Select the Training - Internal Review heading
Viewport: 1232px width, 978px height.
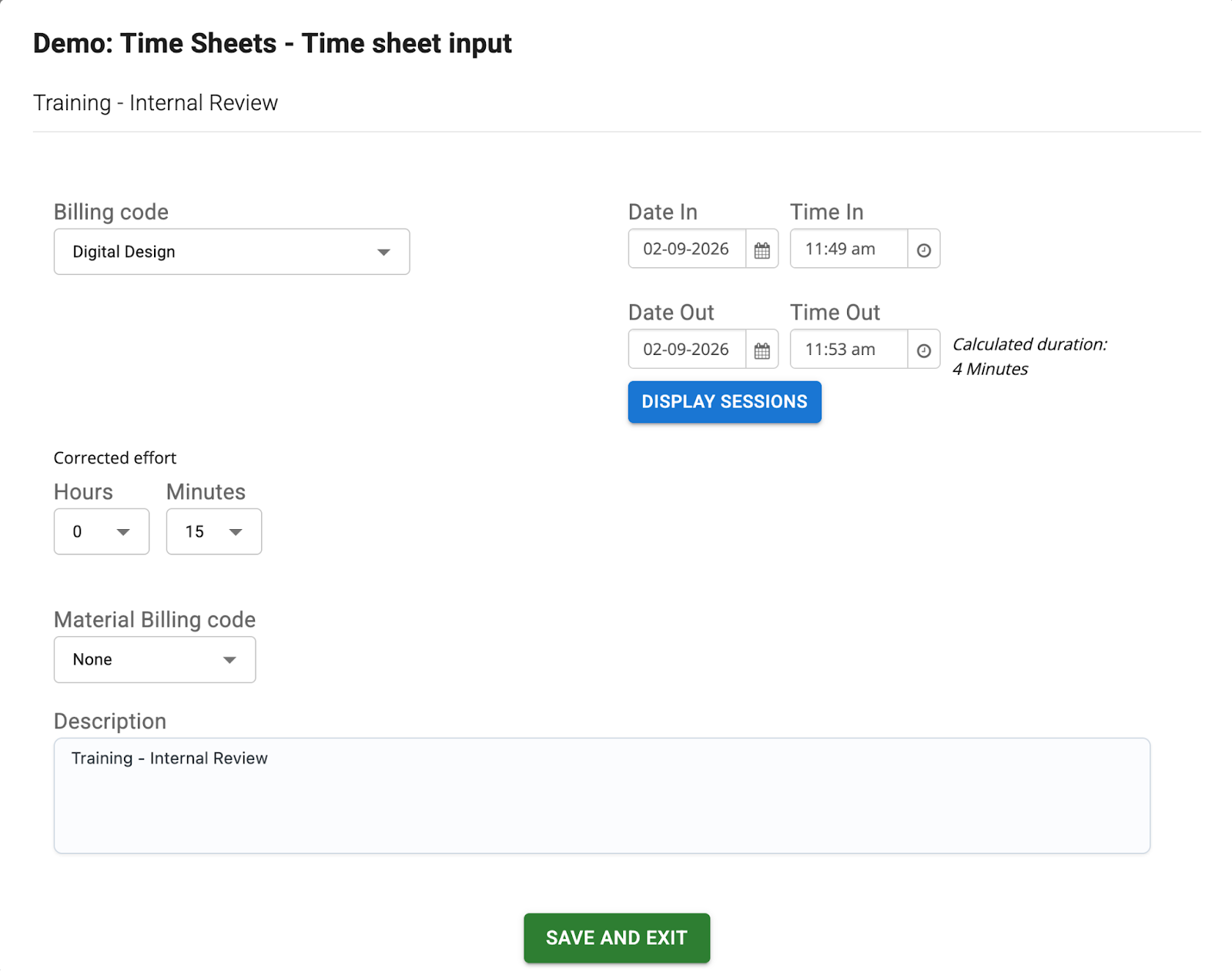point(156,102)
